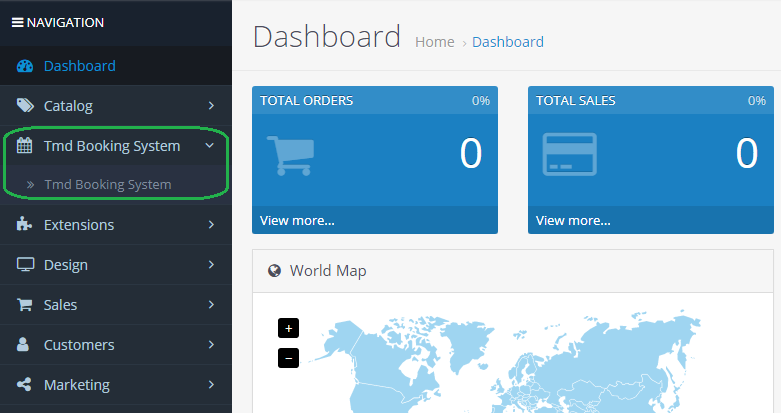View more under Total Orders
The width and height of the screenshot is (781, 413).
(297, 220)
